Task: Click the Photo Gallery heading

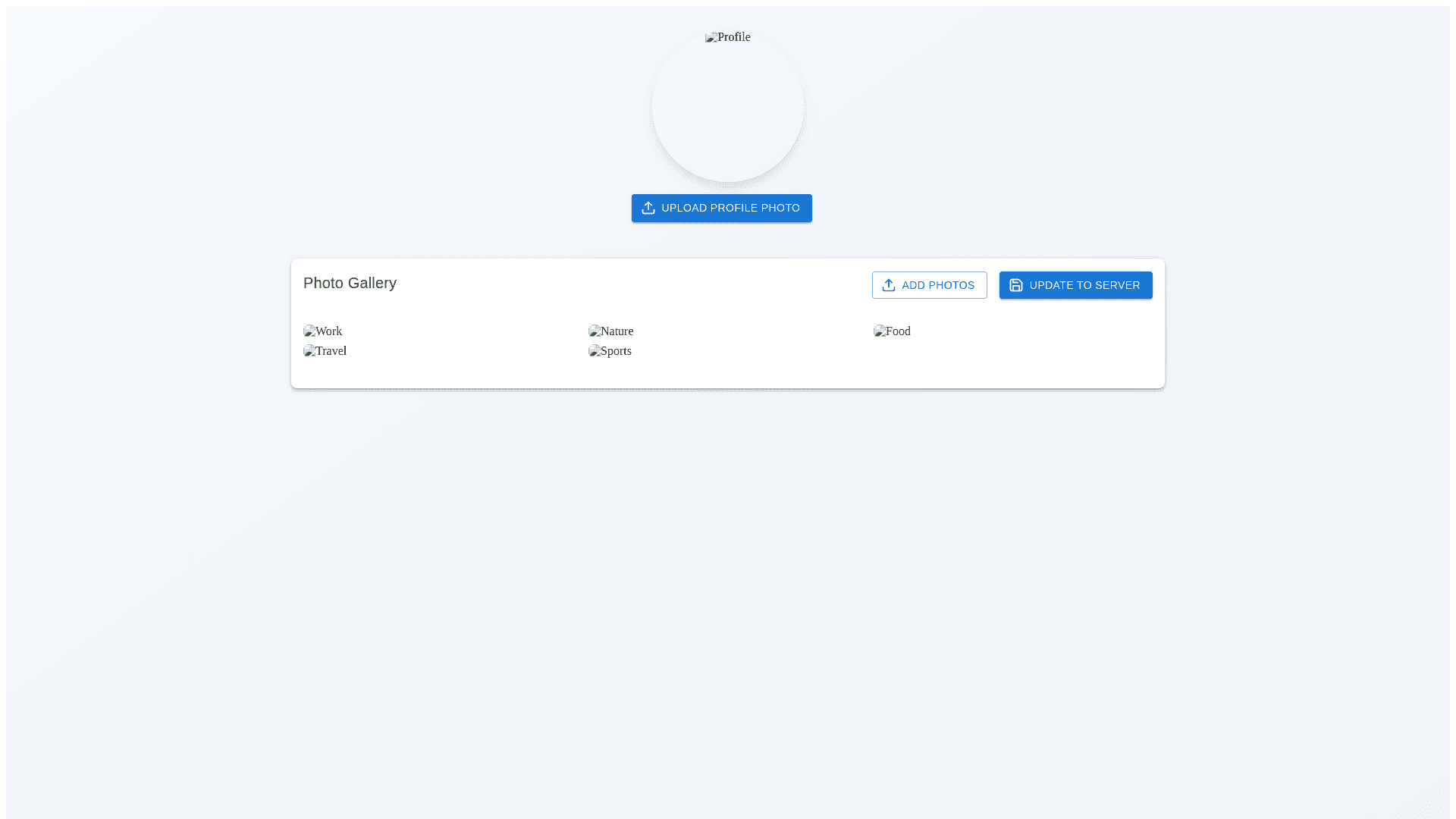Action: (x=350, y=283)
